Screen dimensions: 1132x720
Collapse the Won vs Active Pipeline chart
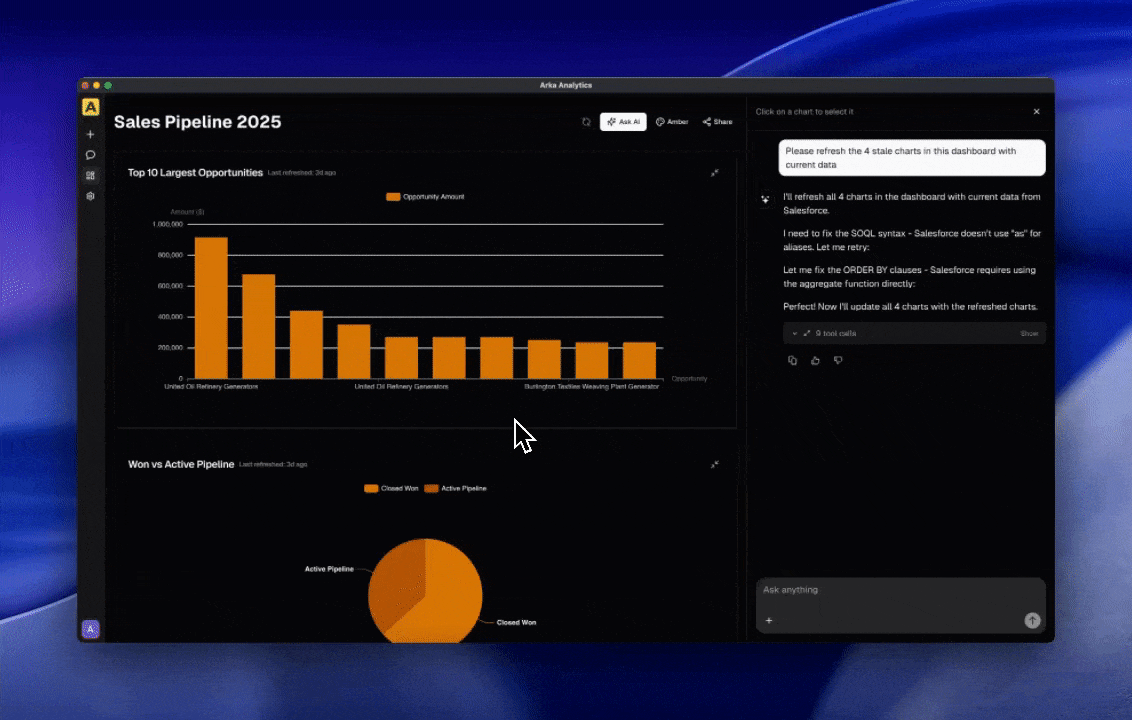[715, 464]
